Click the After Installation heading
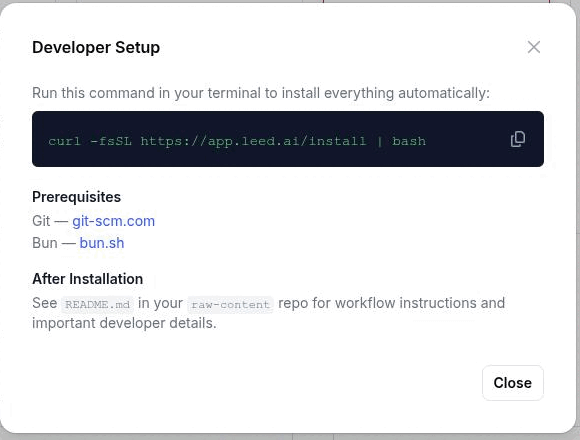The width and height of the screenshot is (580, 440). (88, 279)
